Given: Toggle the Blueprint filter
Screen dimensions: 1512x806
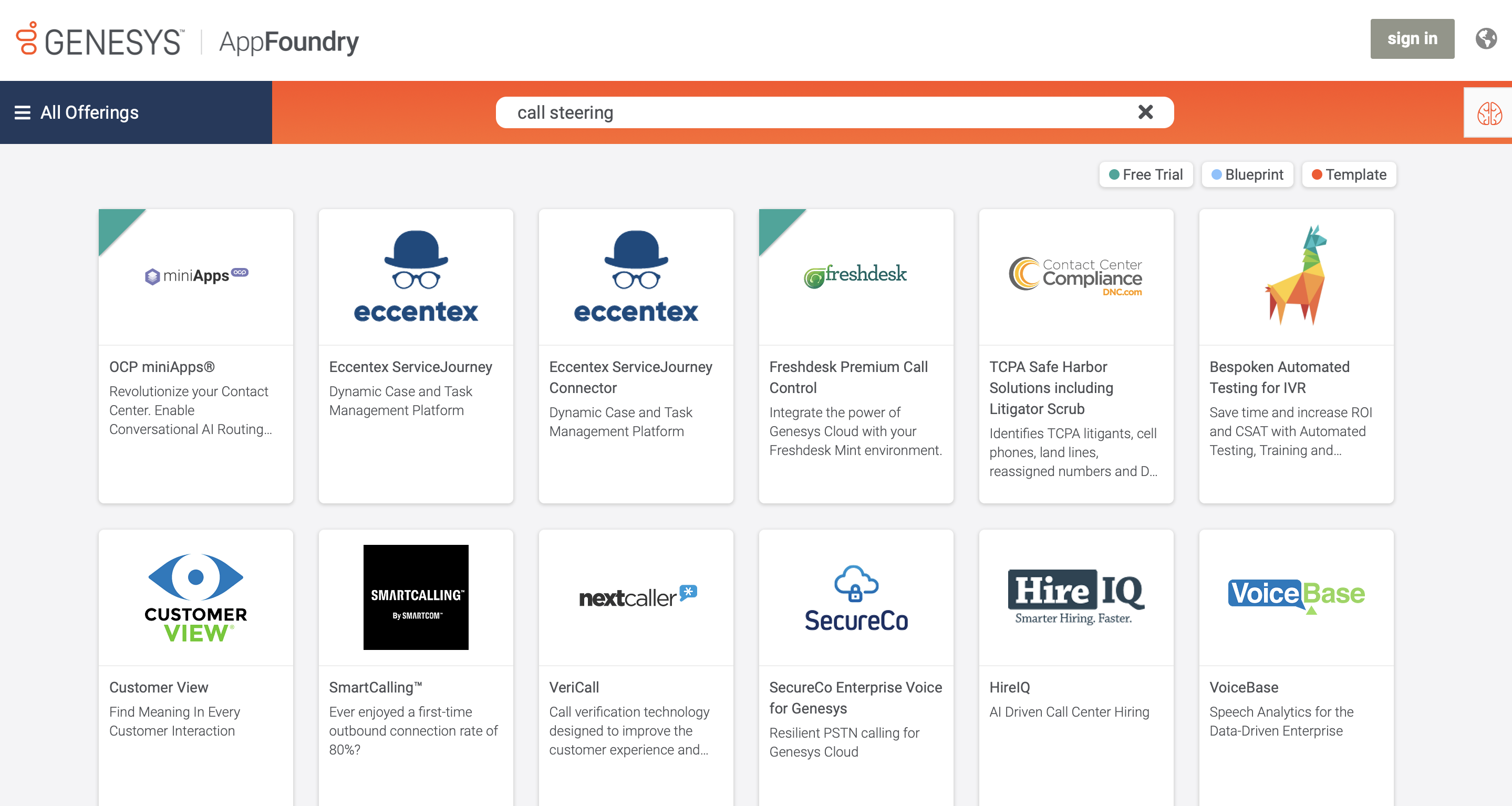Looking at the screenshot, I should (x=1247, y=174).
